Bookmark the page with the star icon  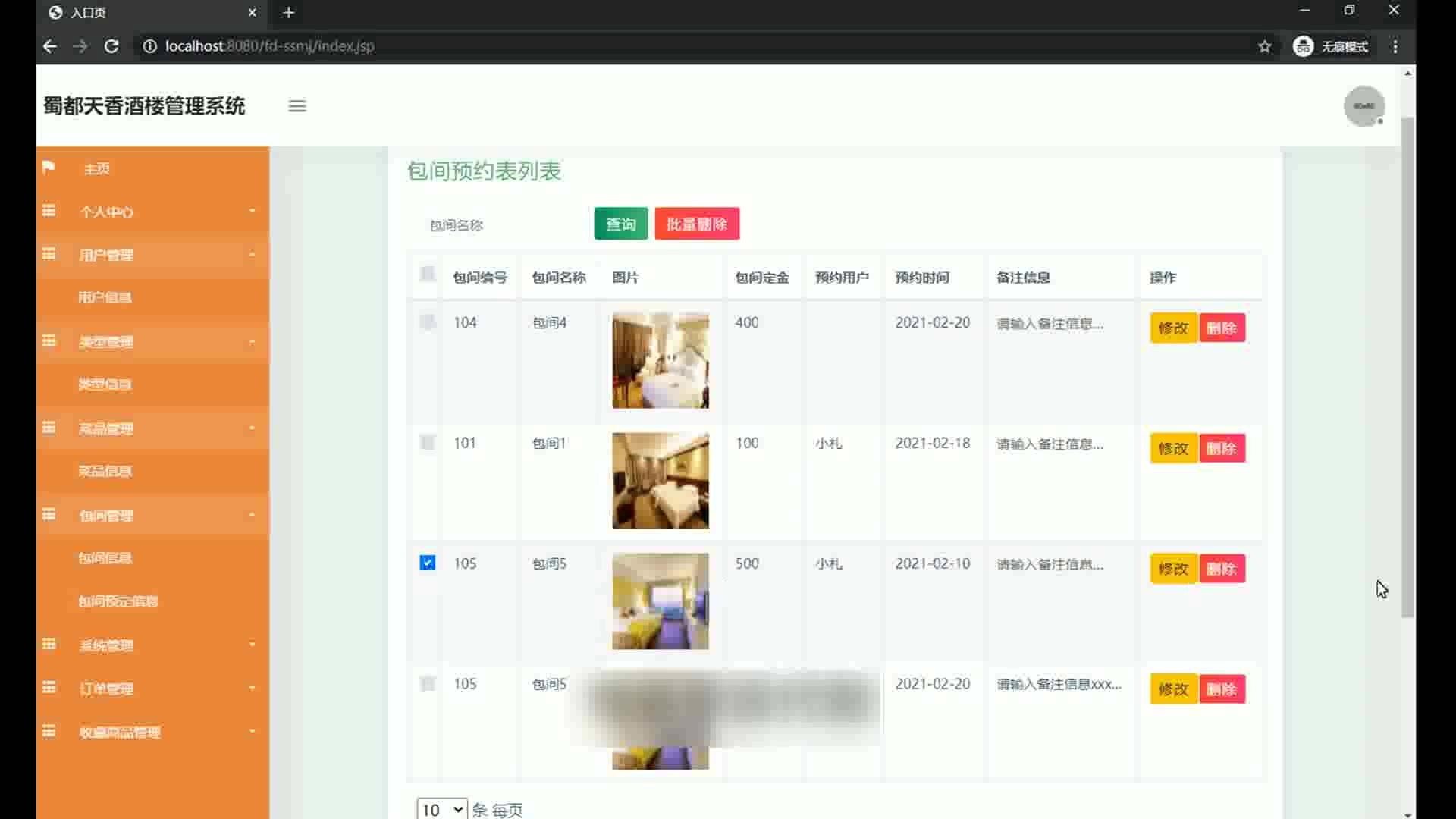click(x=1264, y=46)
